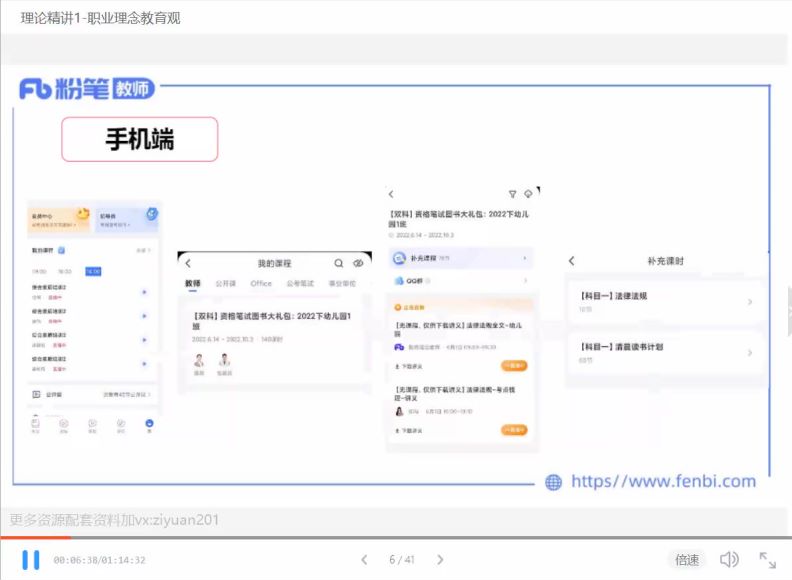Tap 下载讲义 under 法律法规全文 lesson
The width and height of the screenshot is (792, 580).
tap(409, 366)
